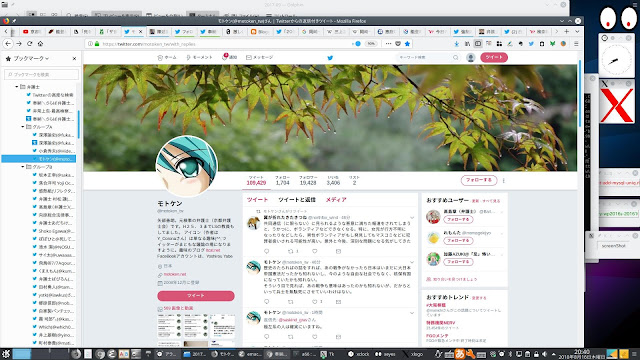The image size is (640, 360).
Task: Like the second モトケン tweet
Action: [x=315, y=302]
